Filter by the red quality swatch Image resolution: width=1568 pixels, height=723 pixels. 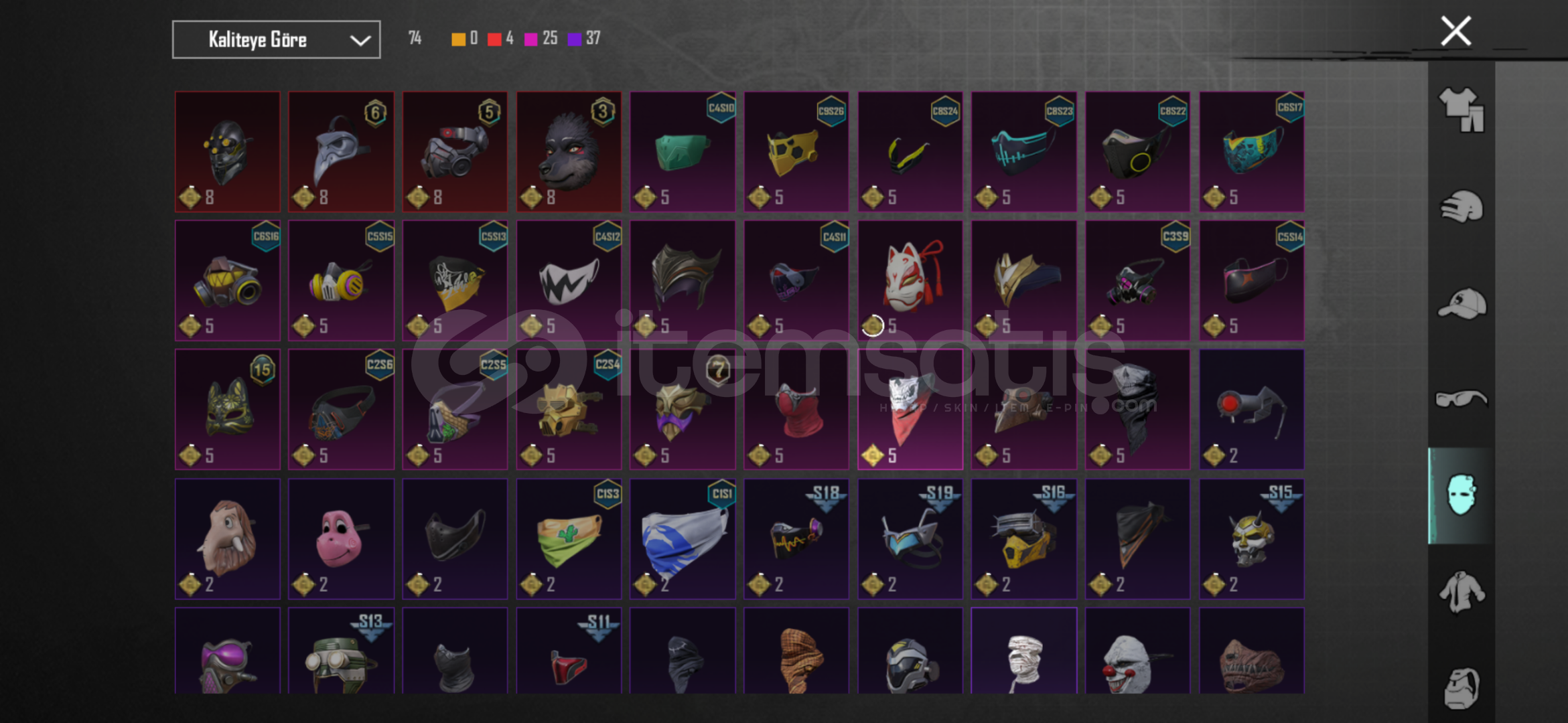tap(494, 39)
